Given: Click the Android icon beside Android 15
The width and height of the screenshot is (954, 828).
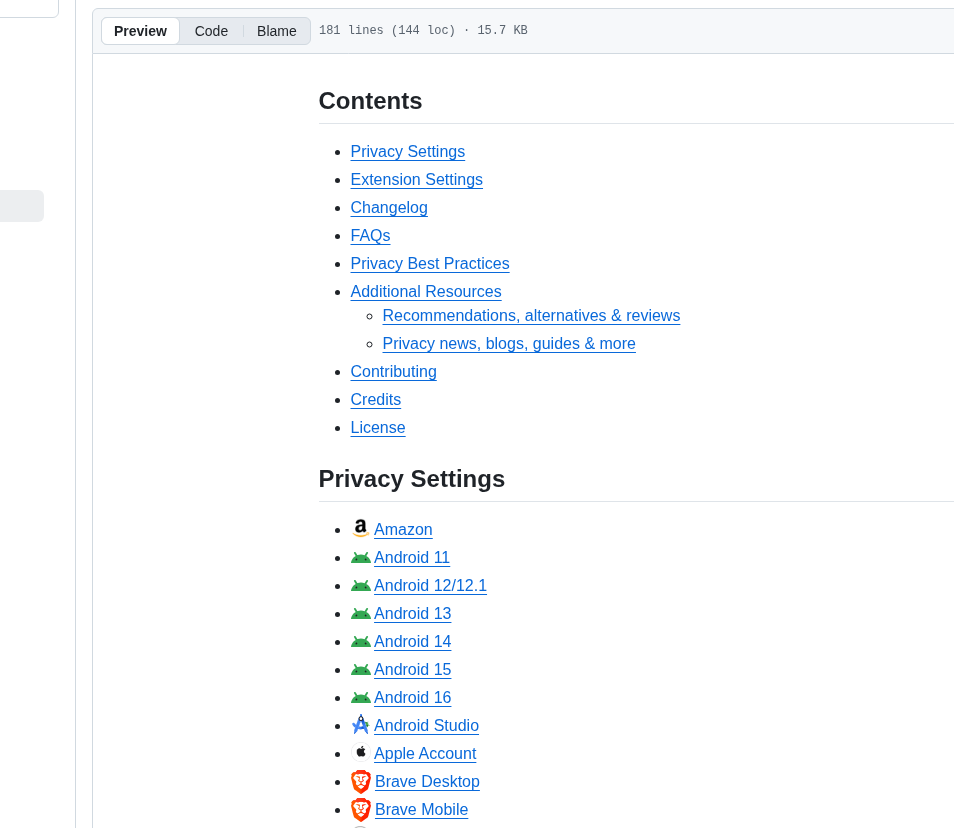Looking at the screenshot, I should pos(361,669).
